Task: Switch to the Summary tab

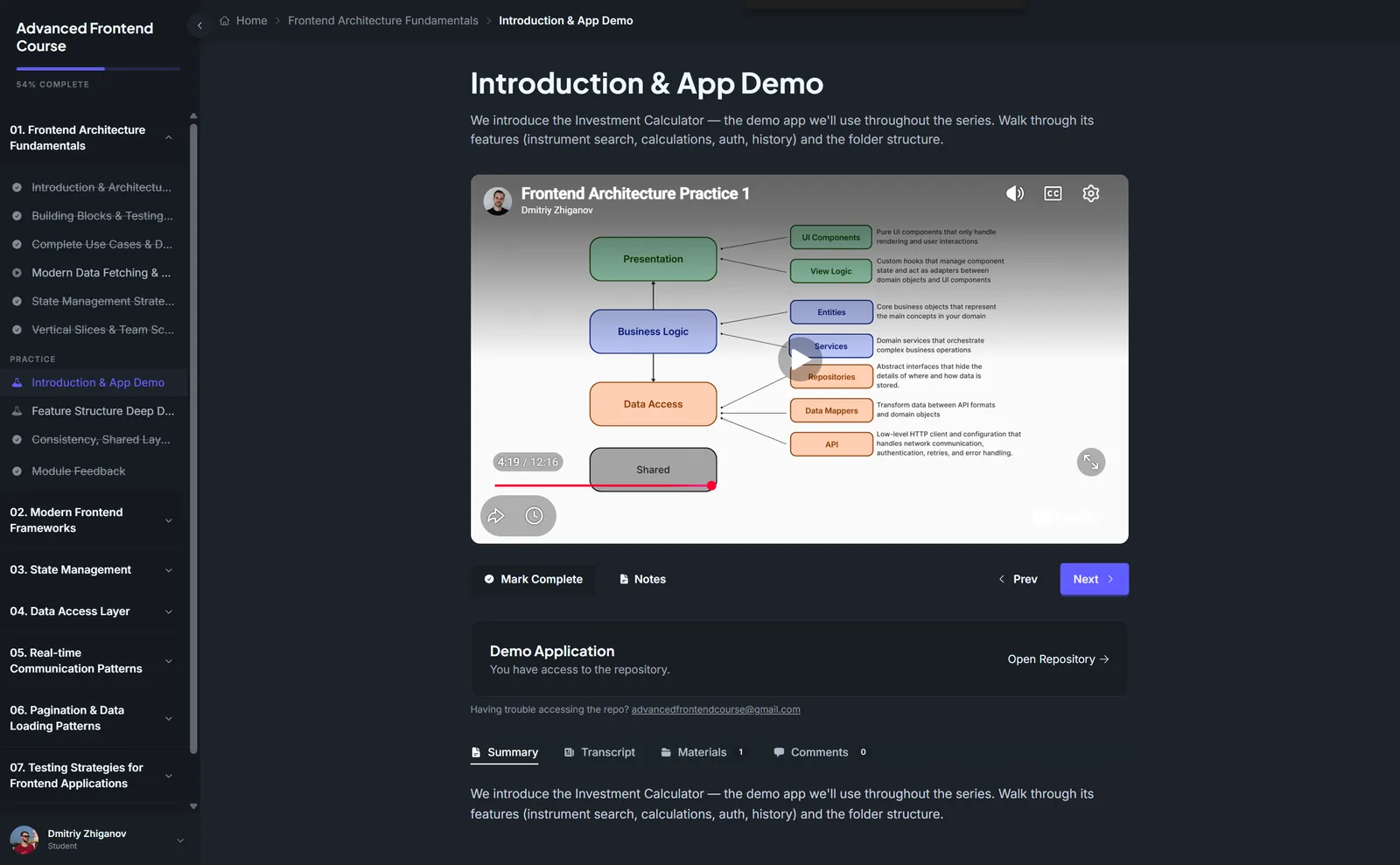Action: (x=504, y=752)
